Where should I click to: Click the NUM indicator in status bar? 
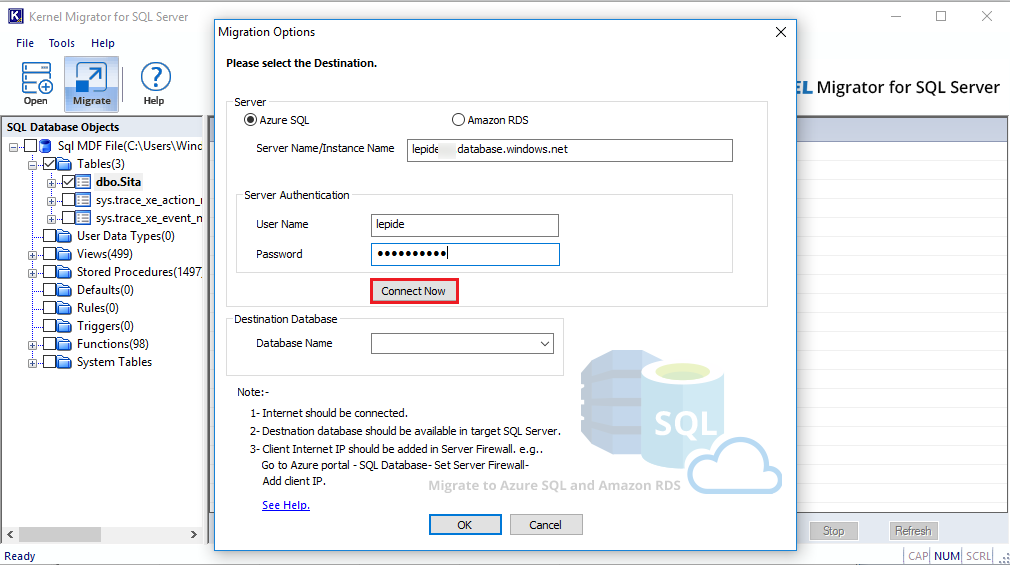tap(947, 556)
